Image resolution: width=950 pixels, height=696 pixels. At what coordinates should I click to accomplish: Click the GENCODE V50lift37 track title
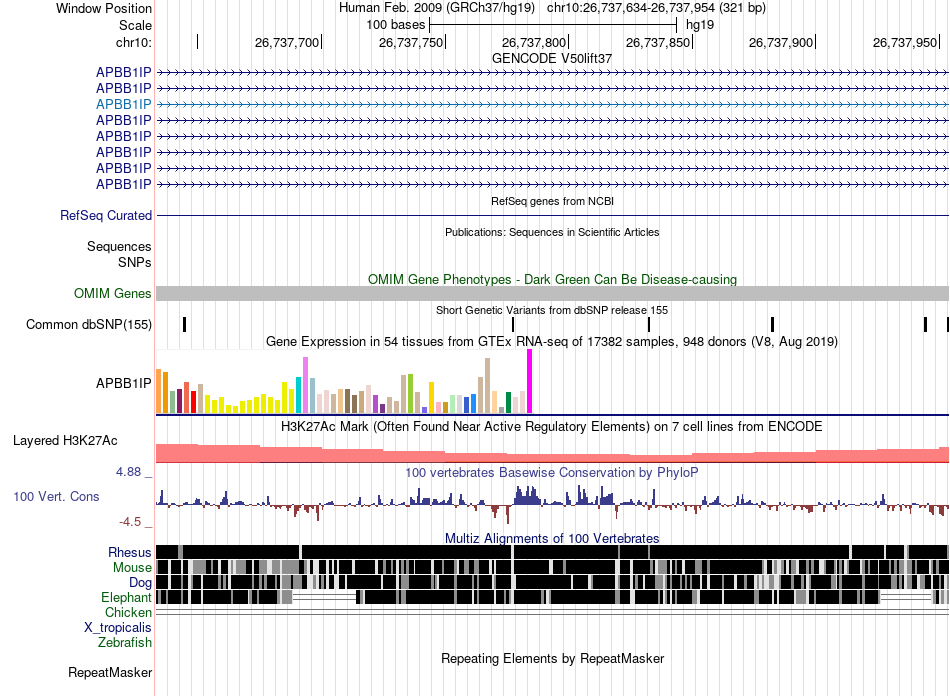pos(552,59)
